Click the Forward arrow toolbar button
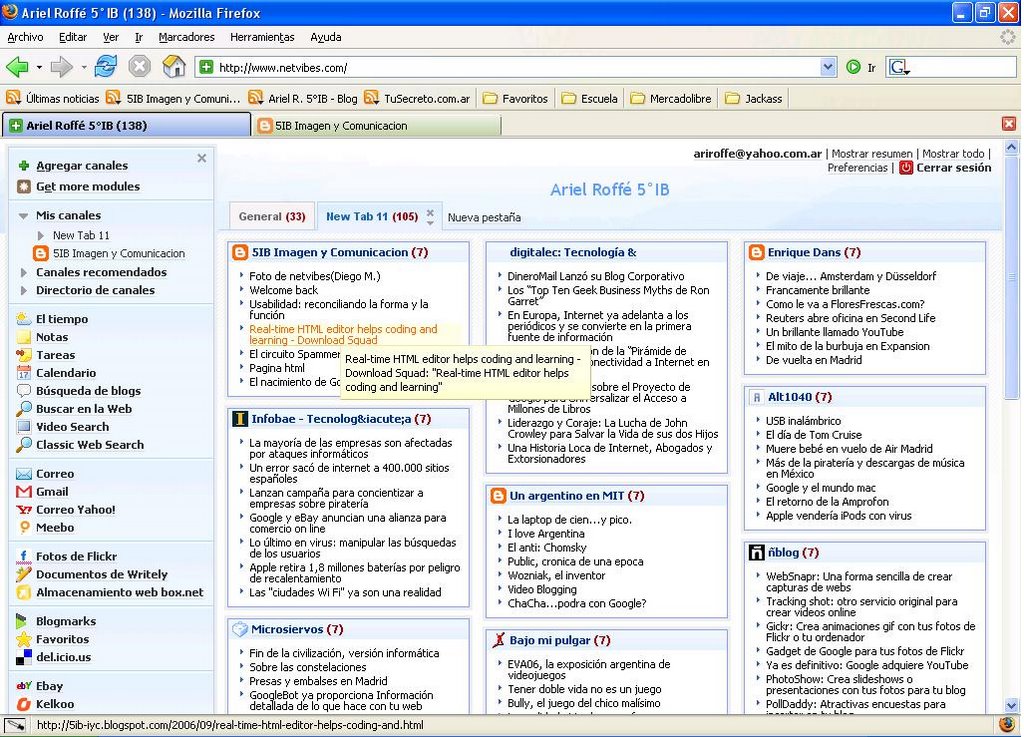The image size is (1024, 737). coord(61,67)
